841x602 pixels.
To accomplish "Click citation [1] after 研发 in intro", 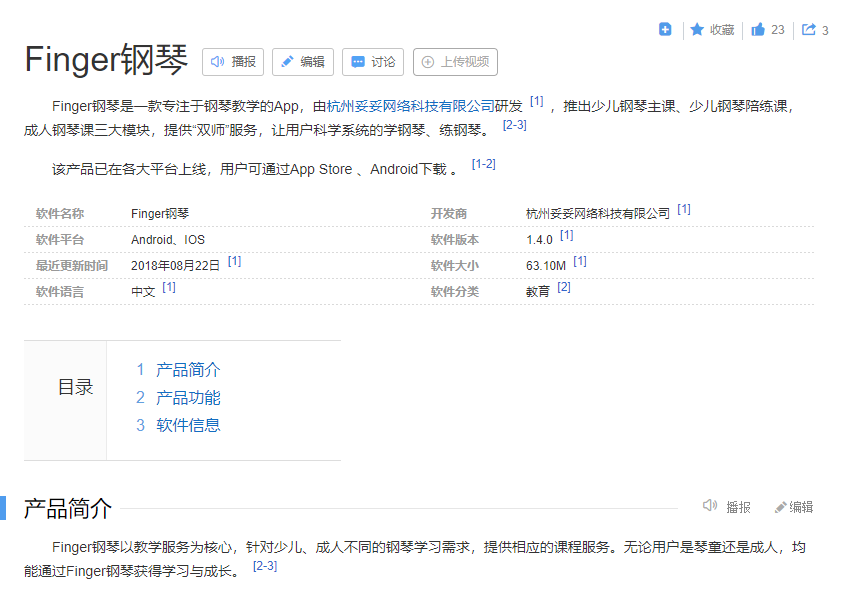I will pos(536,101).
